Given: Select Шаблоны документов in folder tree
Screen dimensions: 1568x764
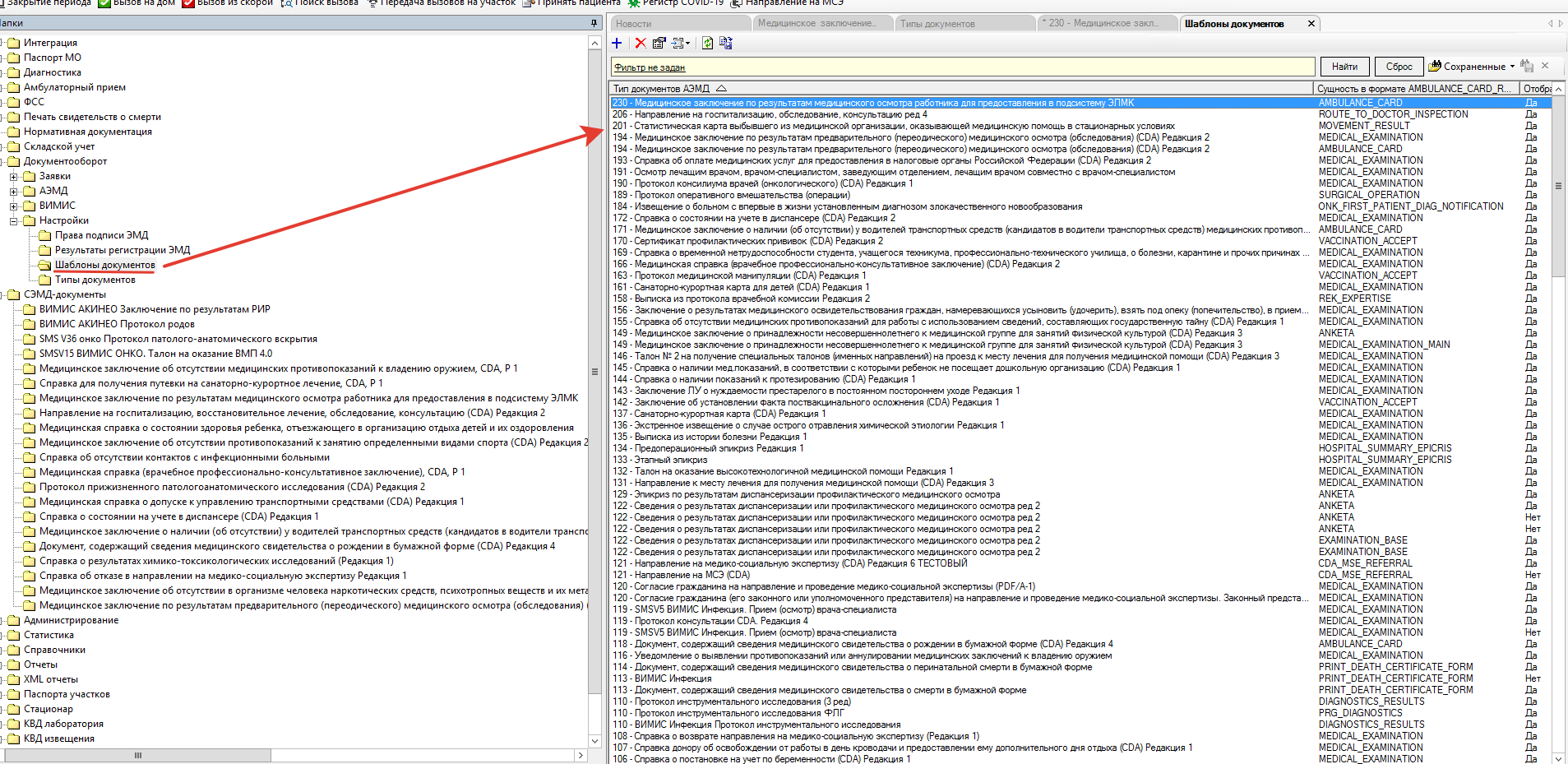Looking at the screenshot, I should click(x=104, y=265).
